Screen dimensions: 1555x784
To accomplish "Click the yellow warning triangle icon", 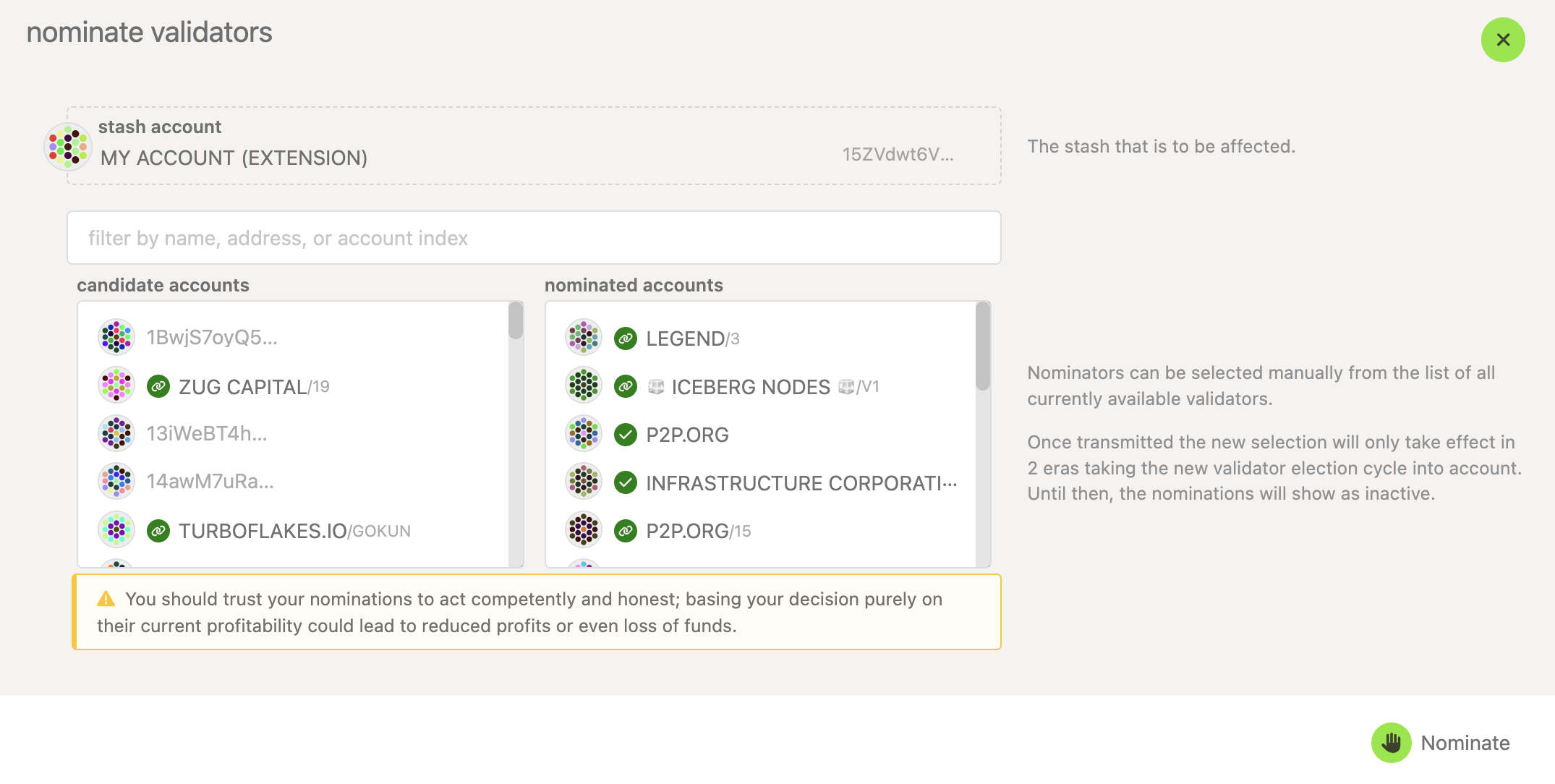I will coord(106,599).
